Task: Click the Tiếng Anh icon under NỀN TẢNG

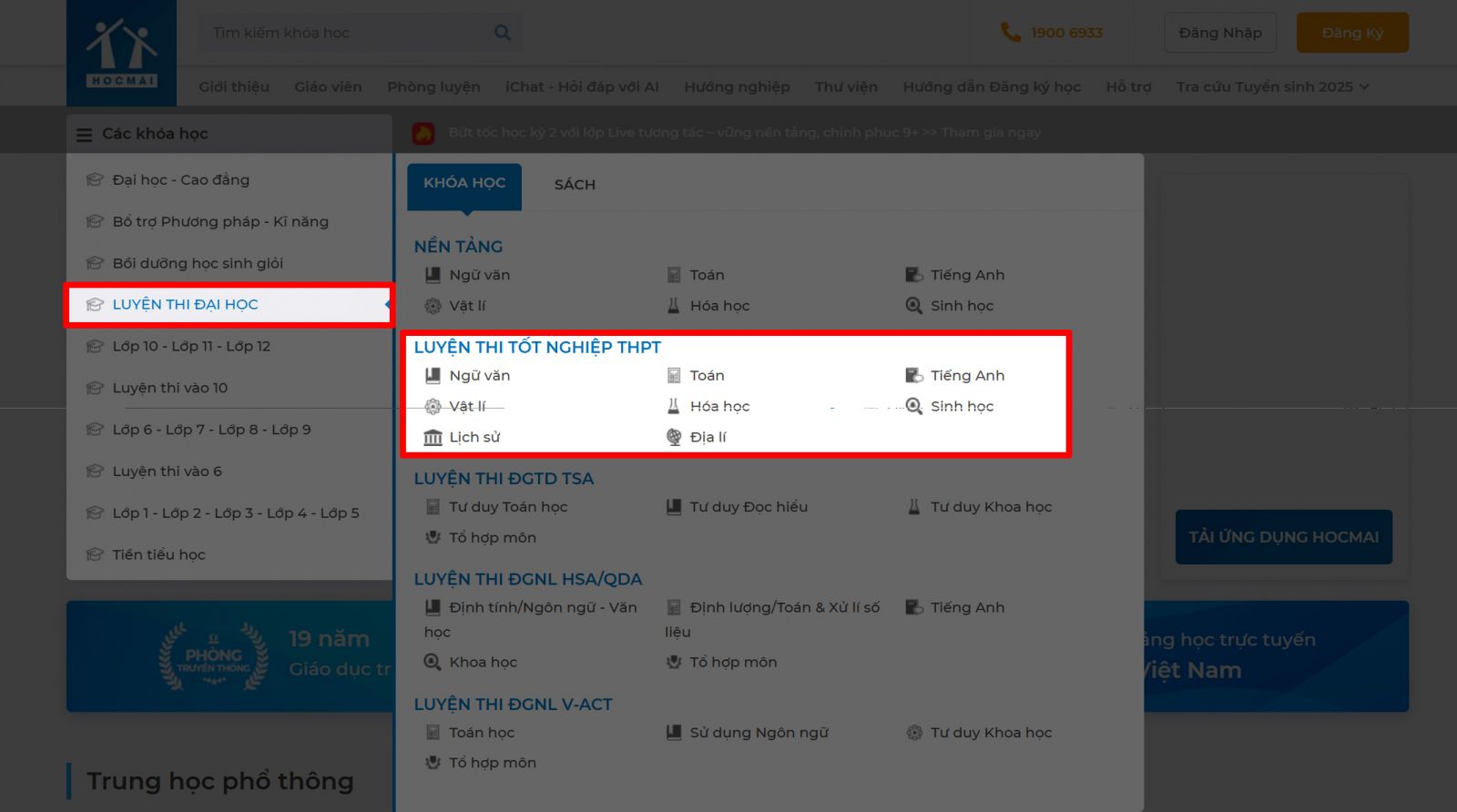Action: coord(914,275)
